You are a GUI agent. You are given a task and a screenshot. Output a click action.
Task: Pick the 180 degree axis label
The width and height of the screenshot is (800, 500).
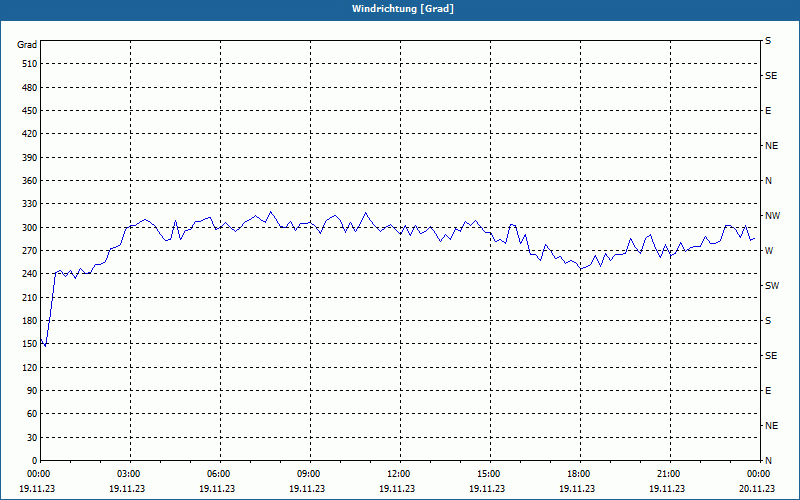tap(30, 321)
